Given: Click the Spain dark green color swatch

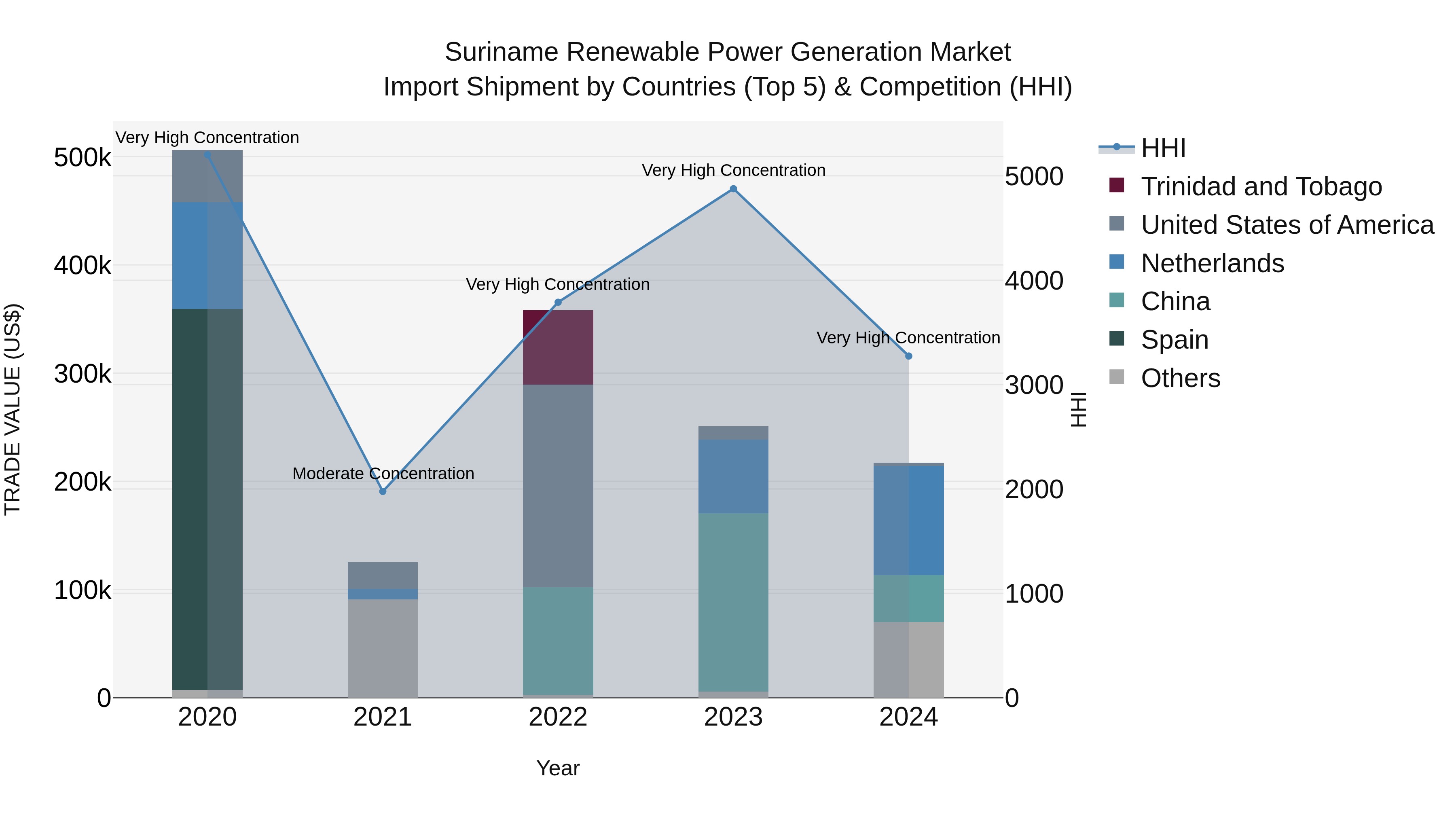Looking at the screenshot, I should pyautogui.click(x=1116, y=339).
